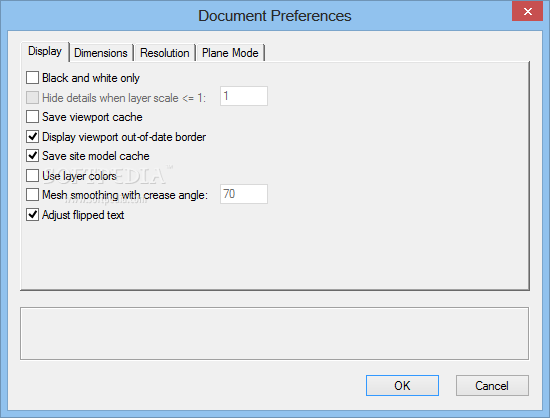Go to the Plane Mode tab
Image resolution: width=550 pixels, height=418 pixels.
pyautogui.click(x=230, y=53)
